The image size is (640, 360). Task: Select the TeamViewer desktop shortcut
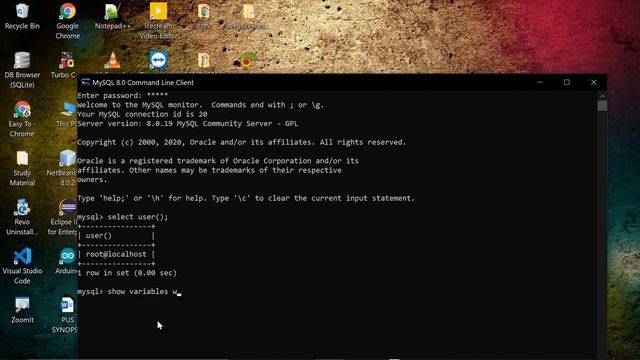pyautogui.click(x=158, y=60)
